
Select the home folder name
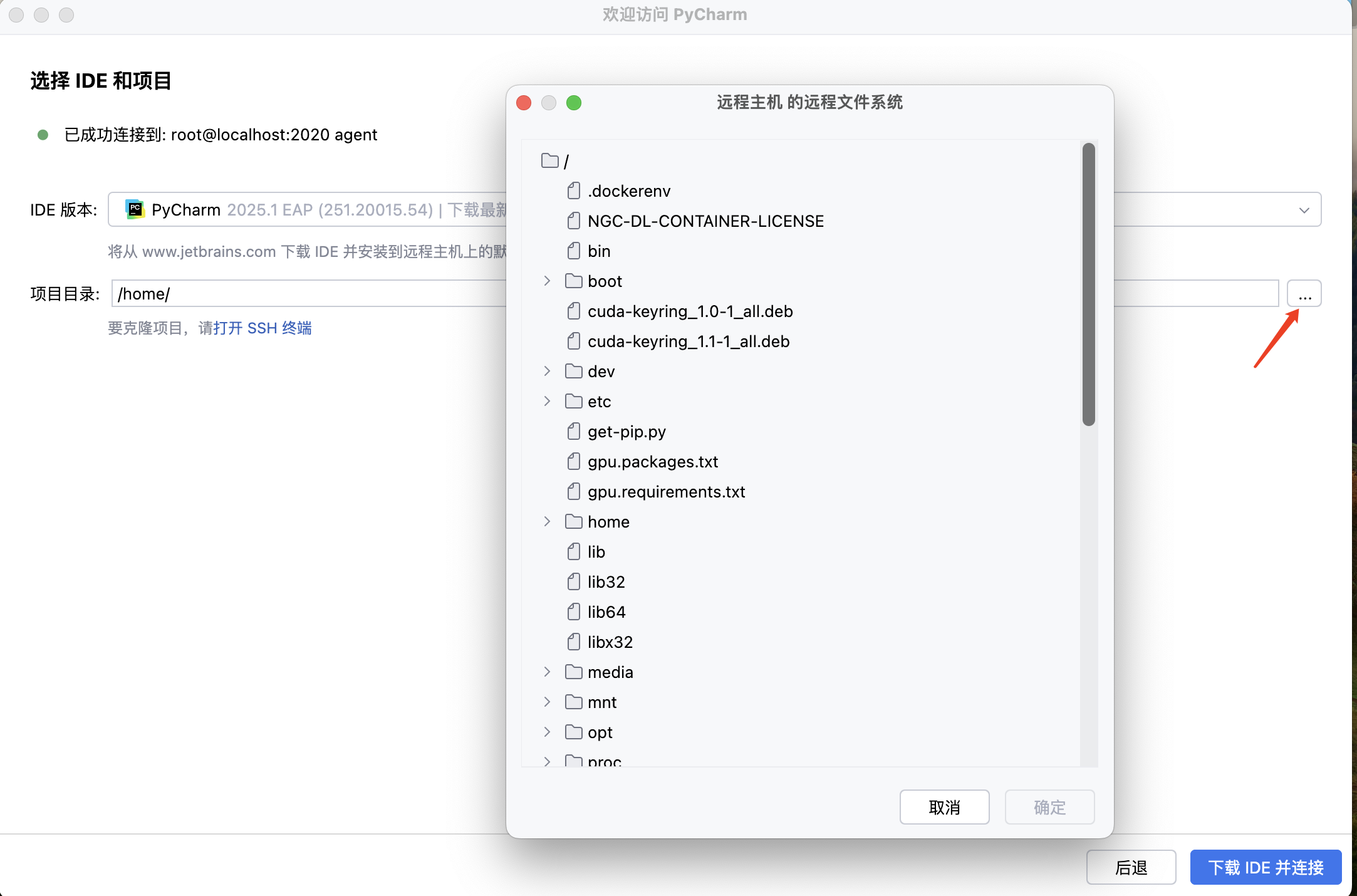pyautogui.click(x=608, y=522)
